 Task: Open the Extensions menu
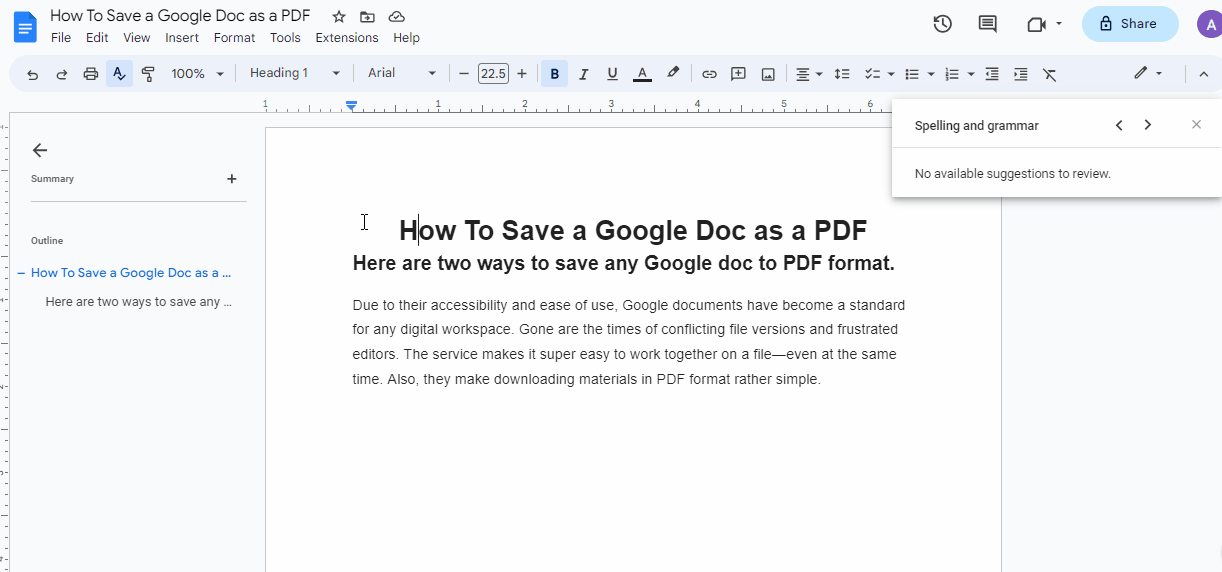tap(347, 38)
